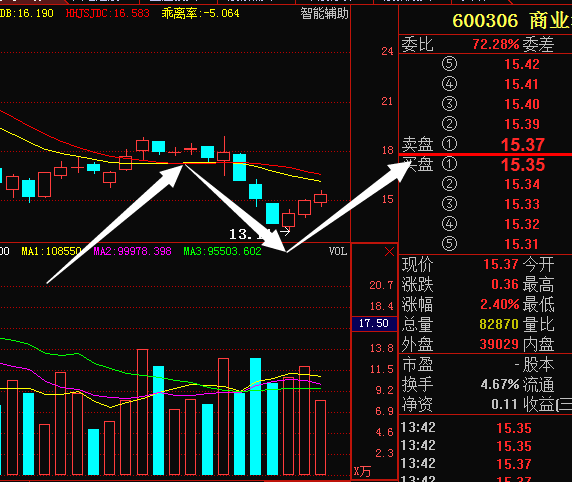Close the VOL panel with red X
572x482 pixels.
[389, 251]
